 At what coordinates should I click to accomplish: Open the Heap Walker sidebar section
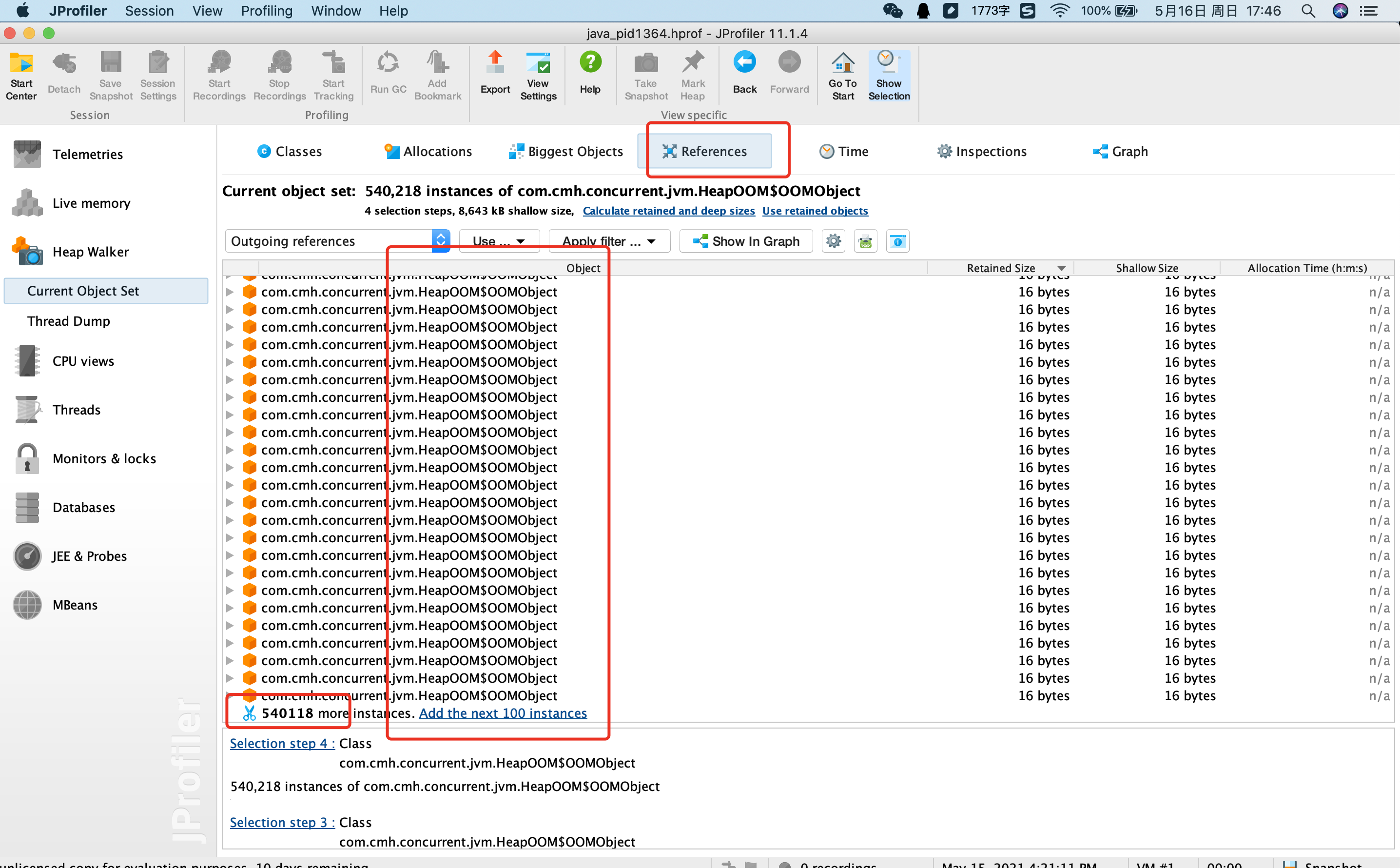90,252
